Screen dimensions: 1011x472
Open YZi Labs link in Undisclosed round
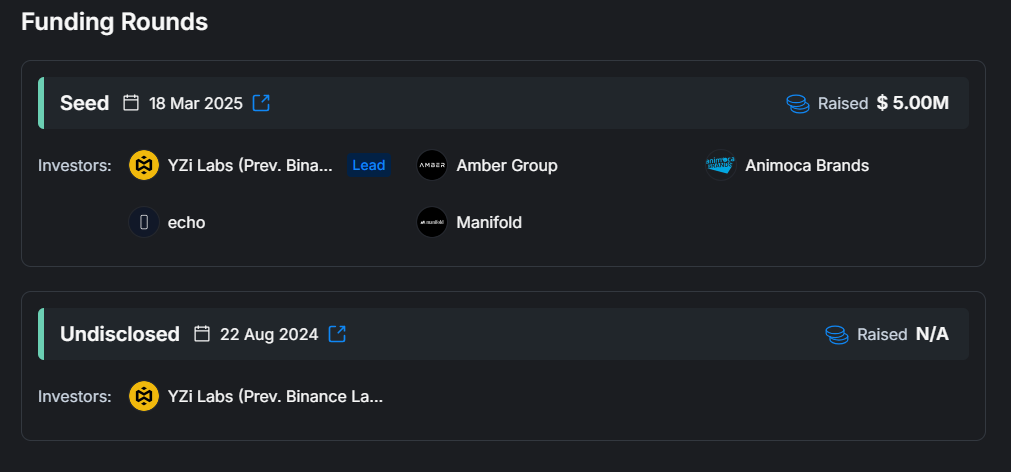pyautogui.click(x=276, y=396)
